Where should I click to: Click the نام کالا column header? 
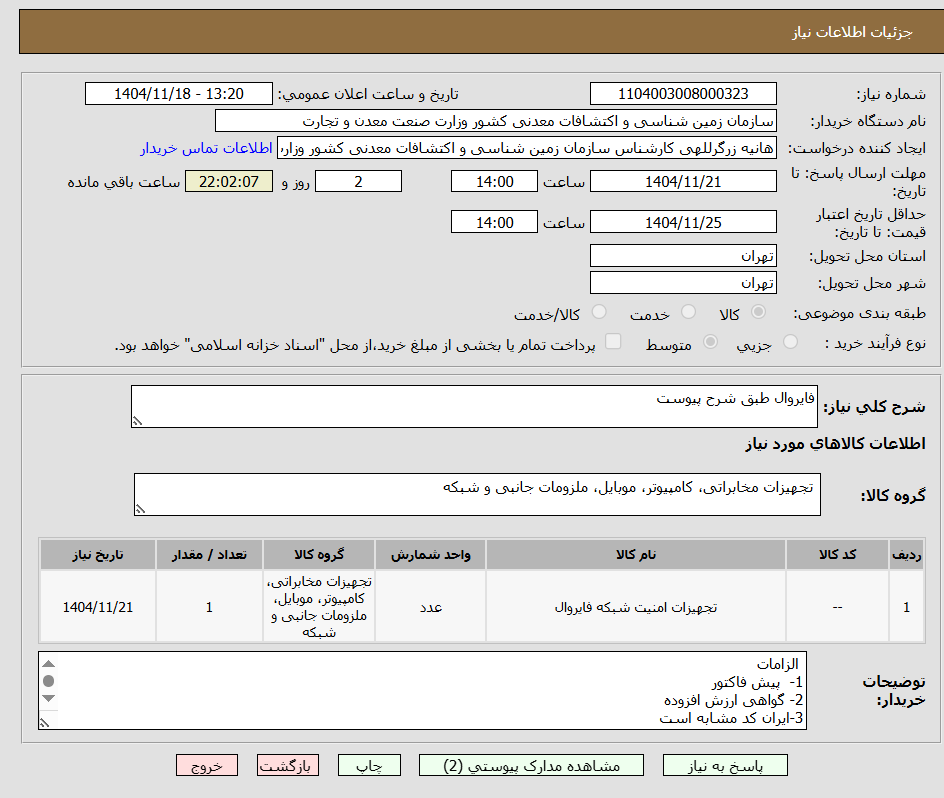(636, 555)
